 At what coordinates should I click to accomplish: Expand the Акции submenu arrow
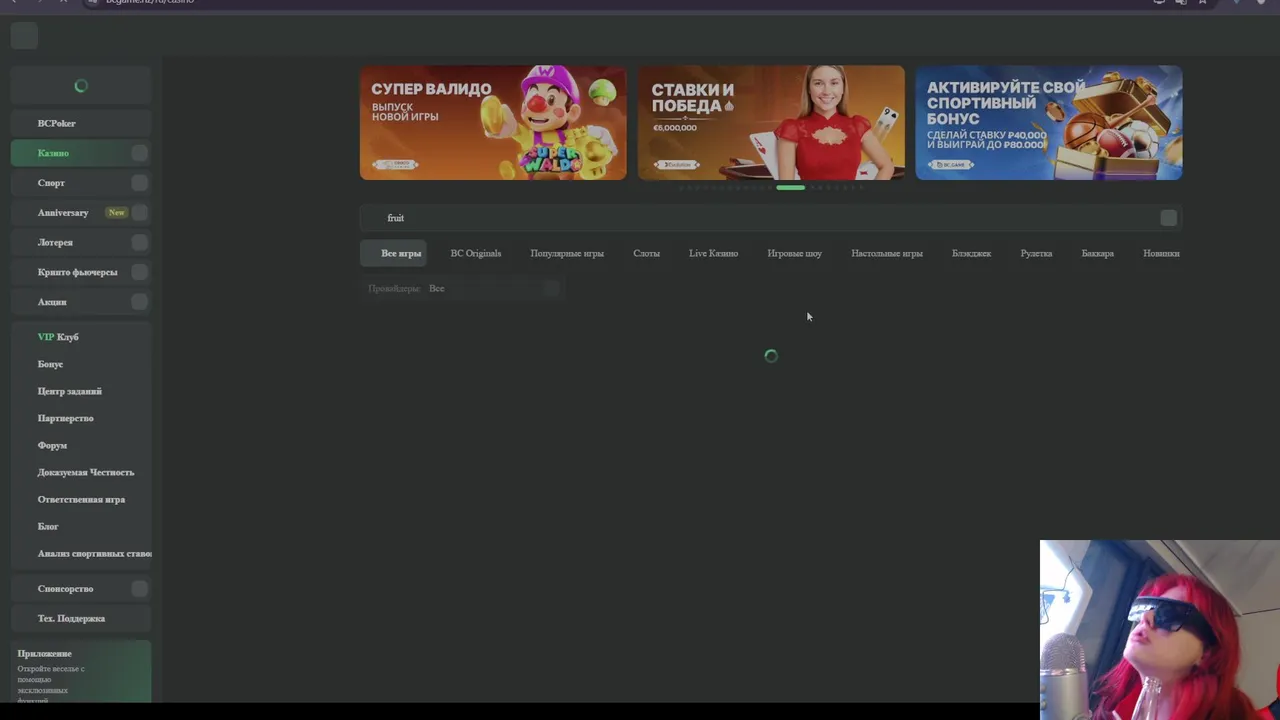(140, 302)
